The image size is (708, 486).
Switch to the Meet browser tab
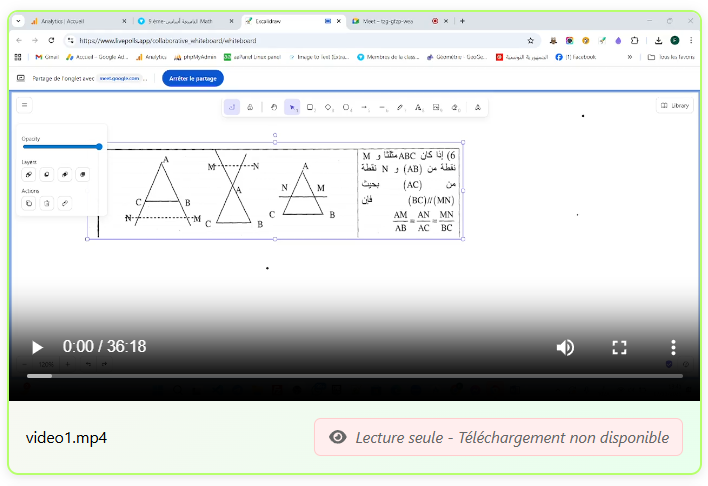385,21
